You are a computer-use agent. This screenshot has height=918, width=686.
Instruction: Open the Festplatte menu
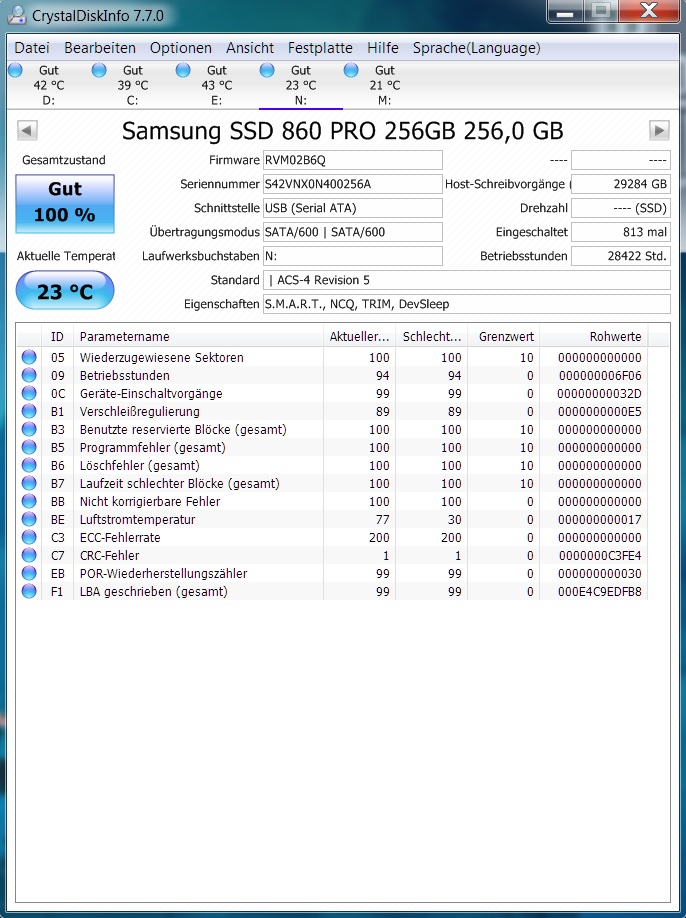coord(320,48)
